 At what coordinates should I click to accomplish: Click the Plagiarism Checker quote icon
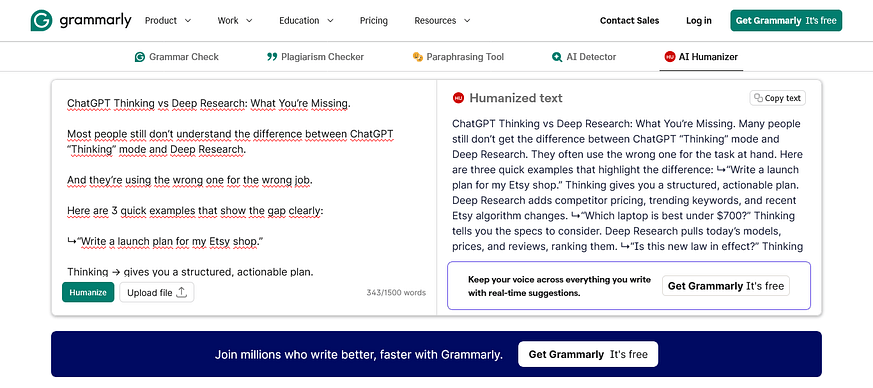click(272, 57)
